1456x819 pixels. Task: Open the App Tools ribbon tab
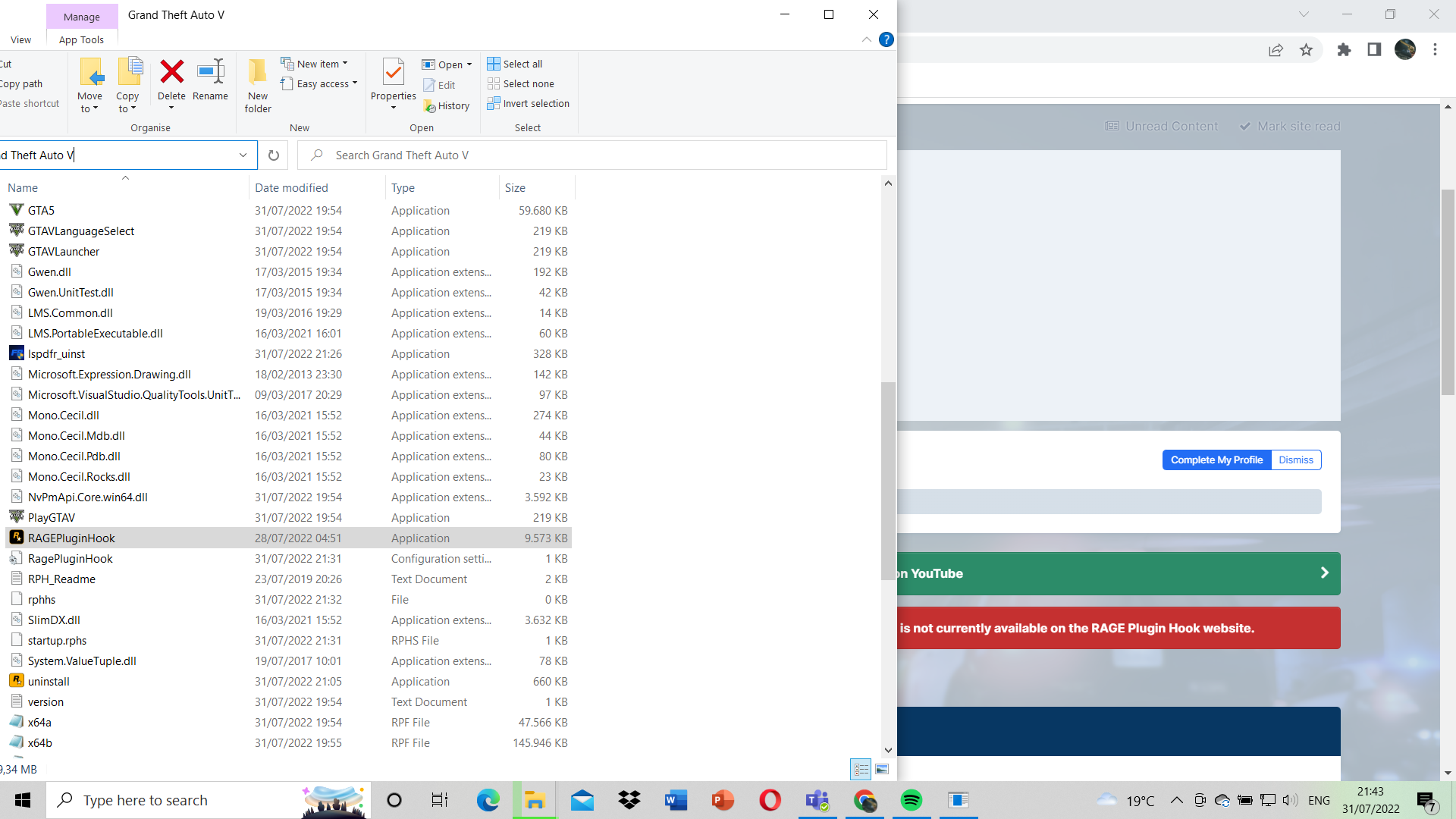point(81,39)
